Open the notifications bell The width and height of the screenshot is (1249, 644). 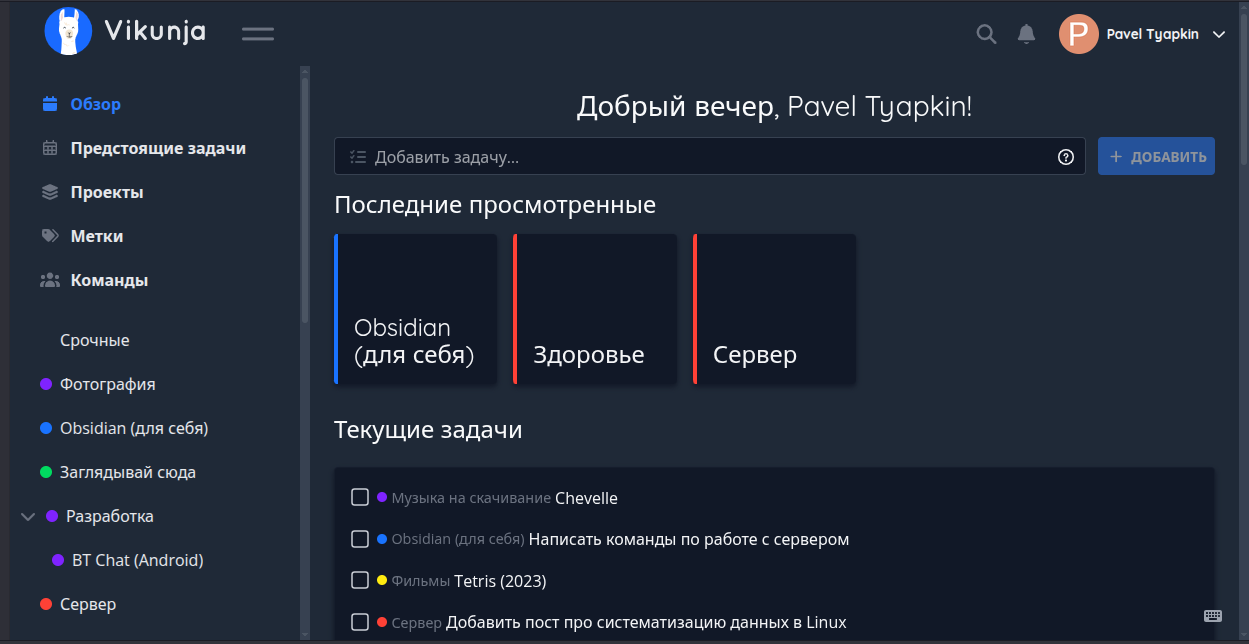pos(1026,35)
